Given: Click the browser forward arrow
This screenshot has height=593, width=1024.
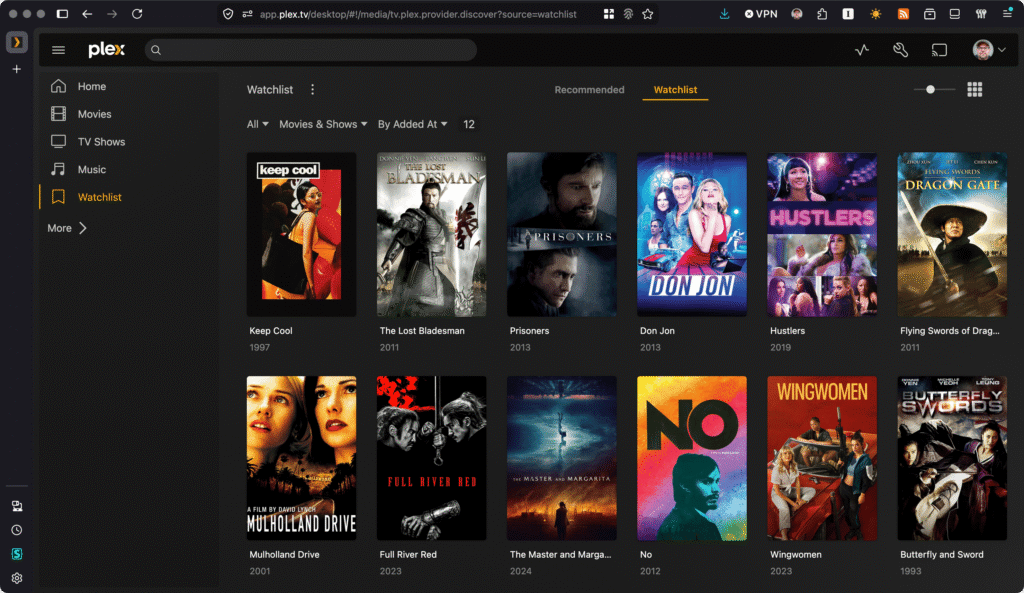Looking at the screenshot, I should tap(112, 14).
